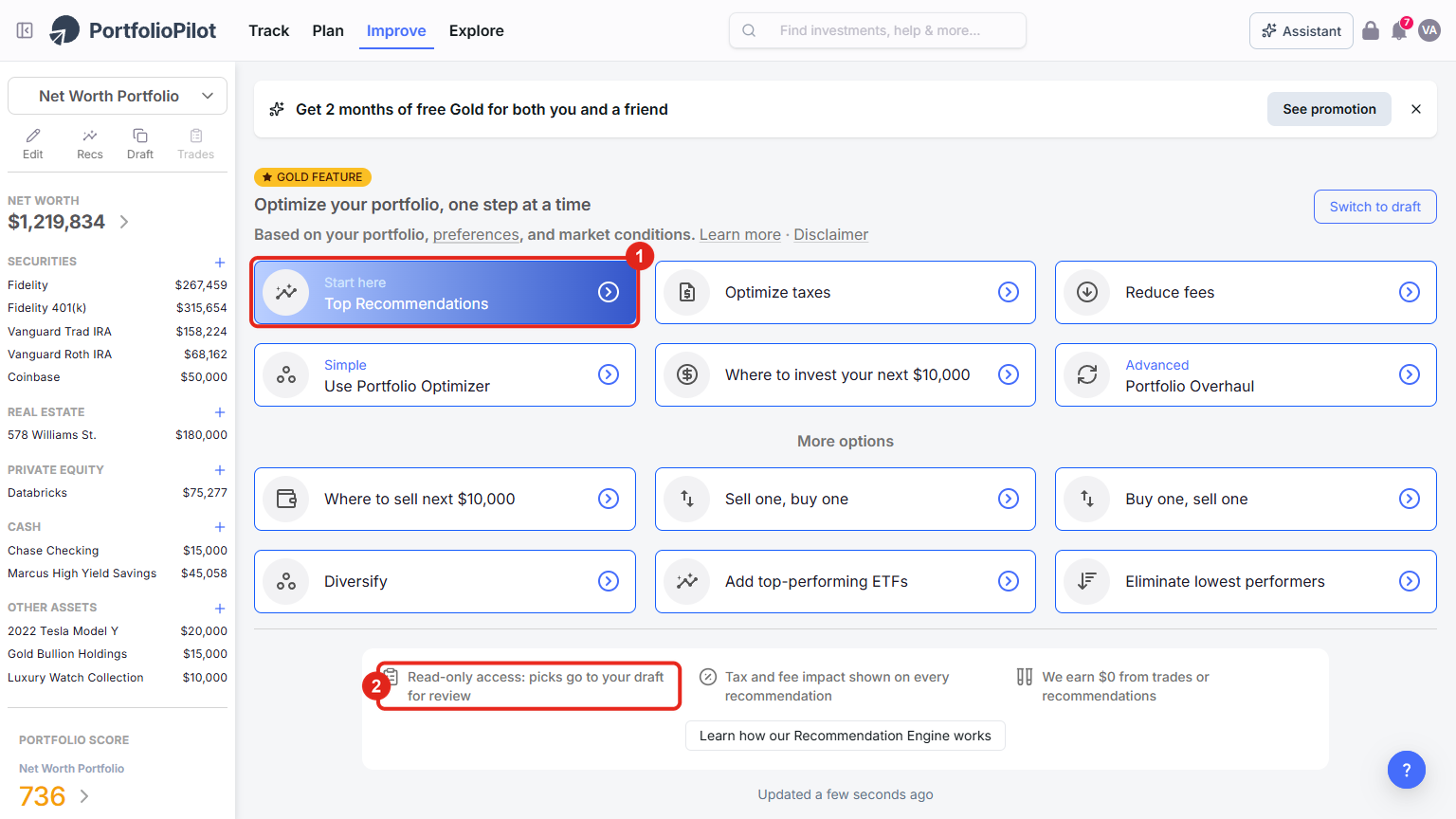
Task: Select the Improve tab
Action: click(396, 30)
